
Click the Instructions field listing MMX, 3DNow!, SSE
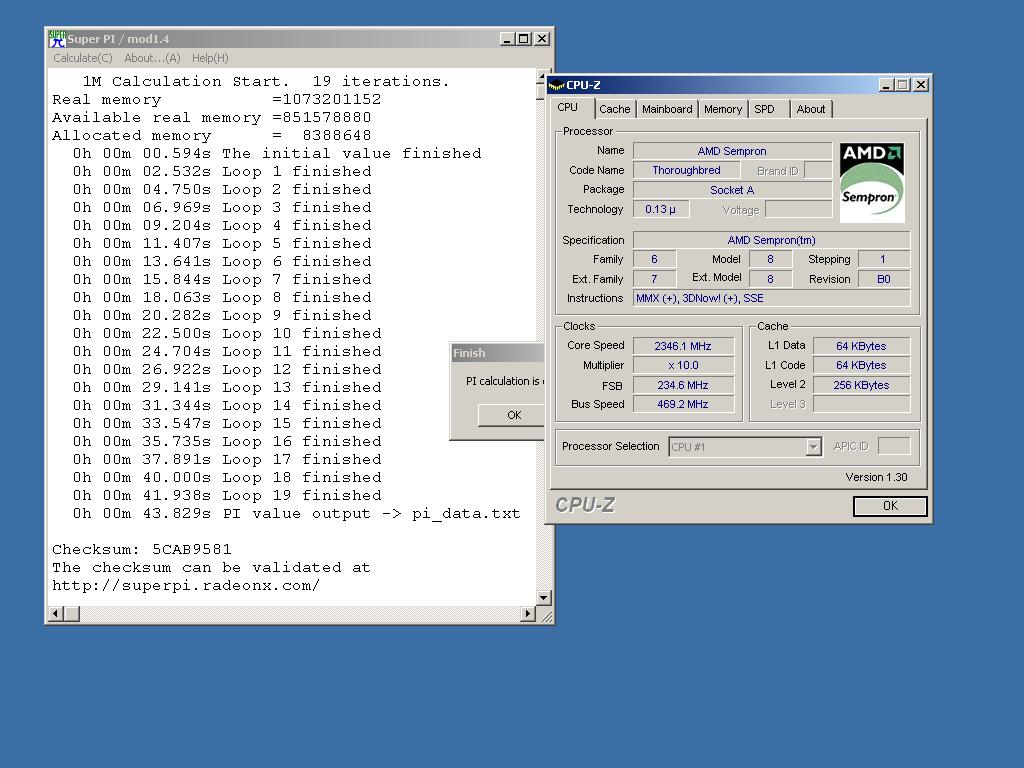pos(772,298)
